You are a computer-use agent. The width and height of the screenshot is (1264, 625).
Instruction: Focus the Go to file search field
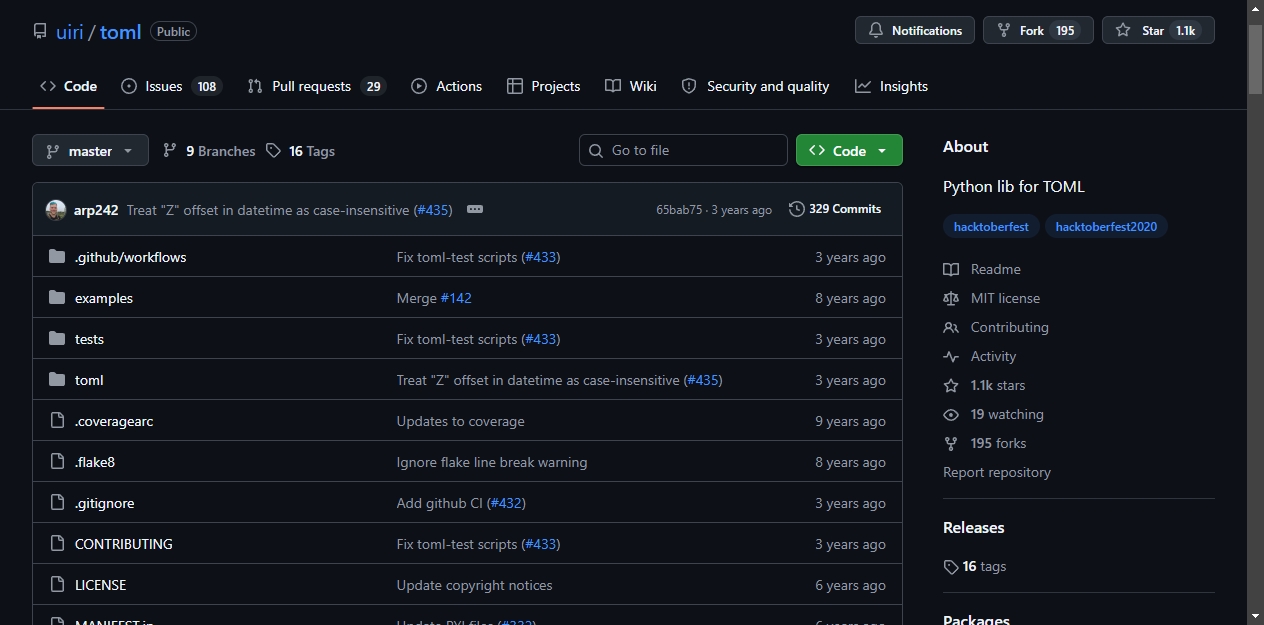683,150
